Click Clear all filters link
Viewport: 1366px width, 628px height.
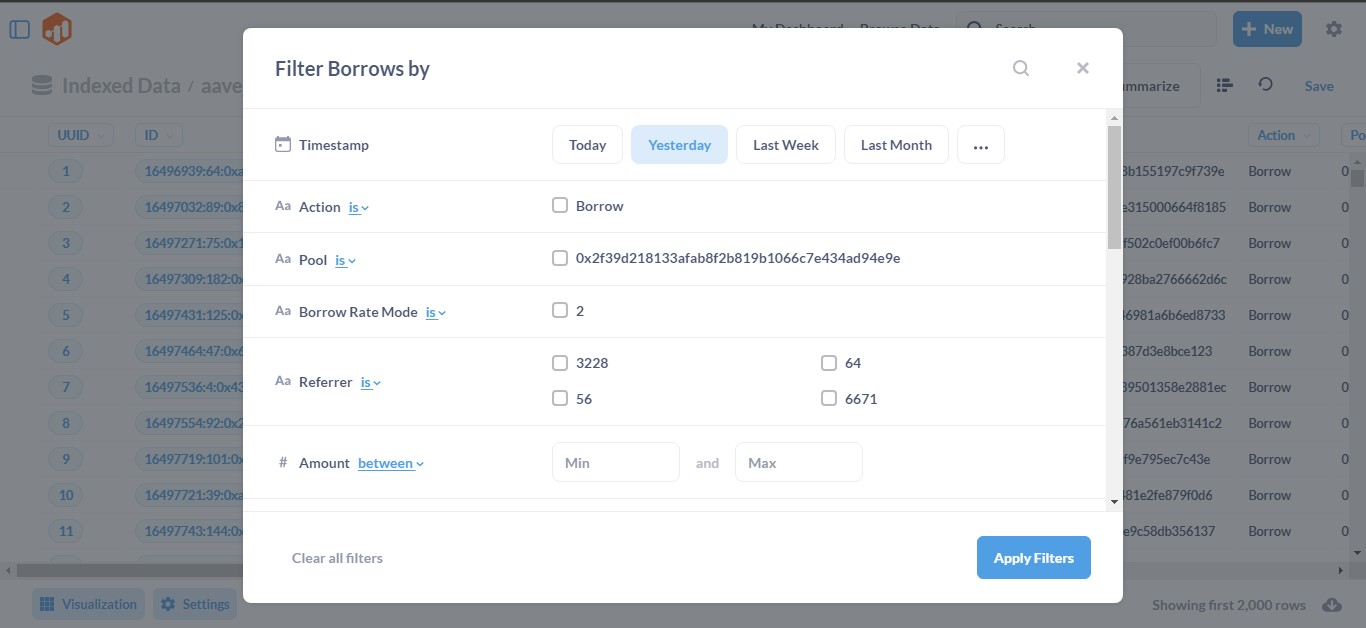[x=337, y=558]
